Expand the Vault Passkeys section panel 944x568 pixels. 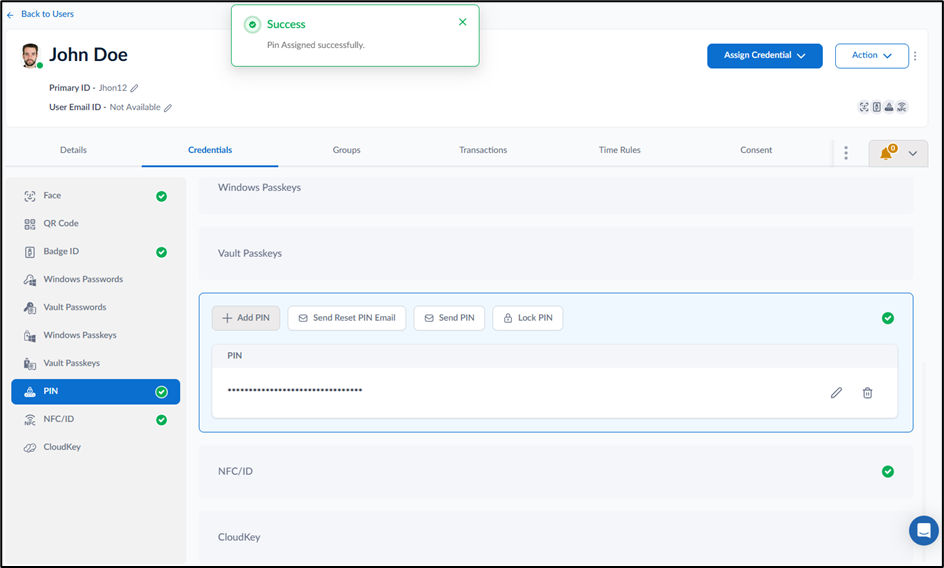[x=556, y=254]
